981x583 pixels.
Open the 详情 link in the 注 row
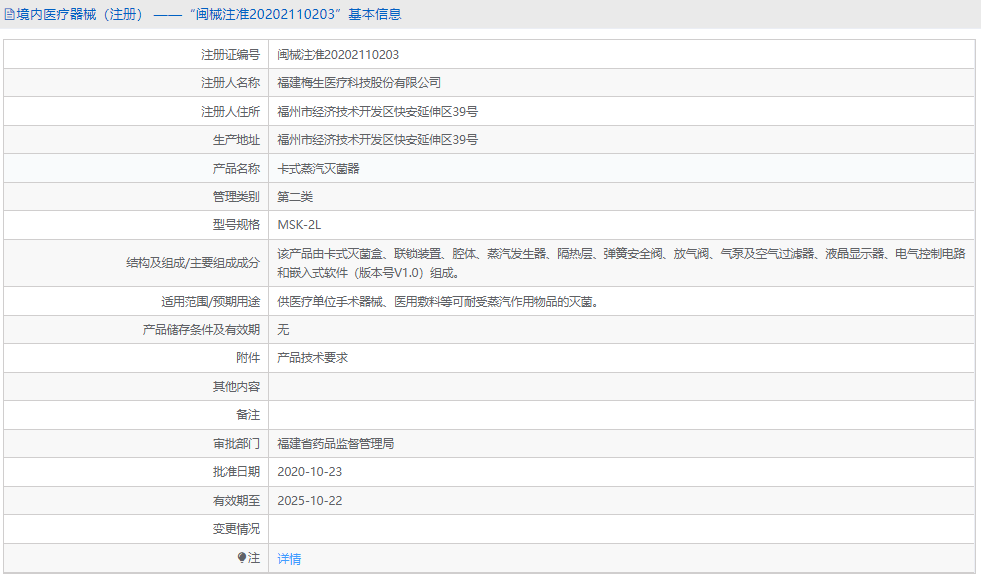click(289, 559)
